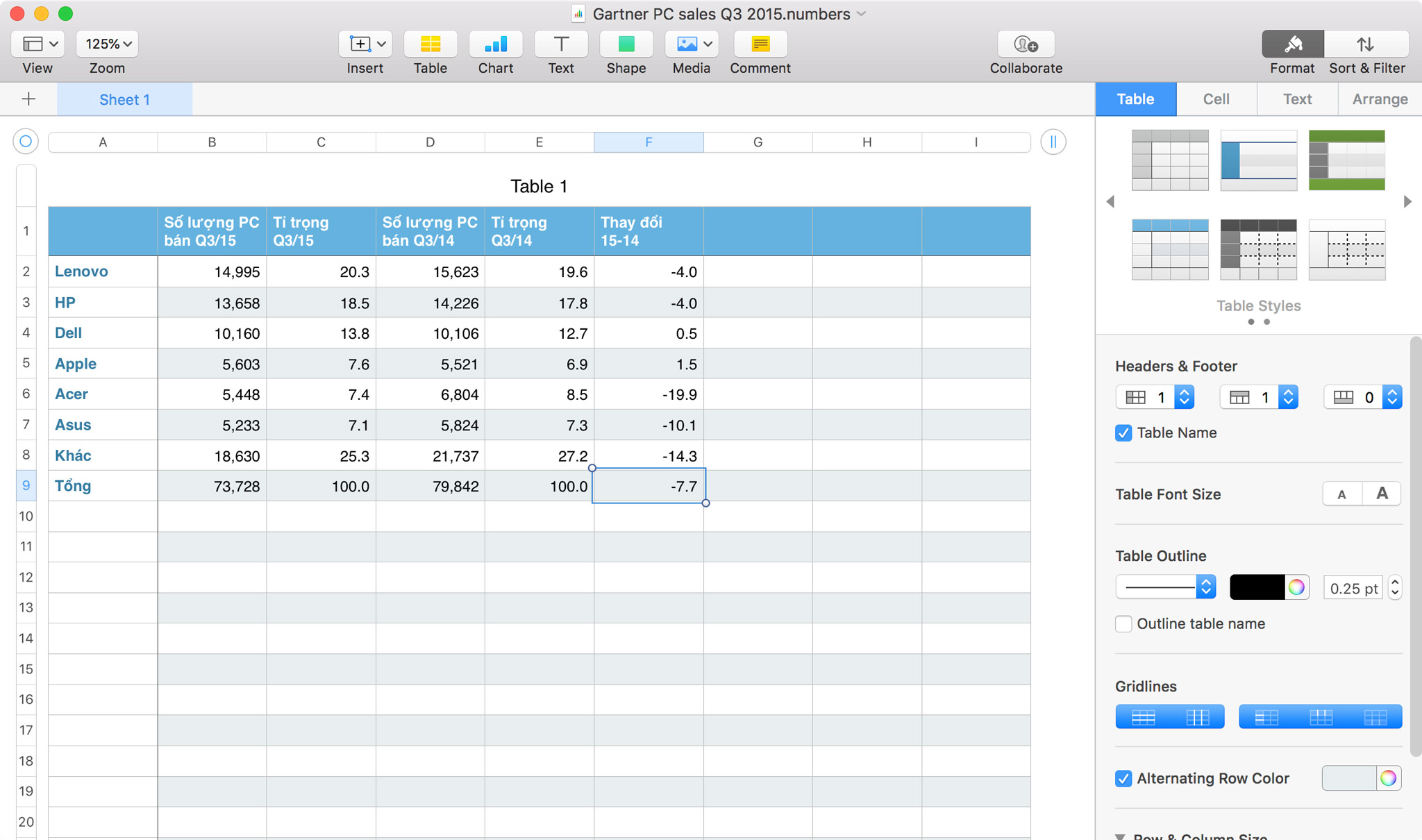Select cell with value 73,728
This screenshot has height=840, width=1422.
pyautogui.click(x=212, y=486)
